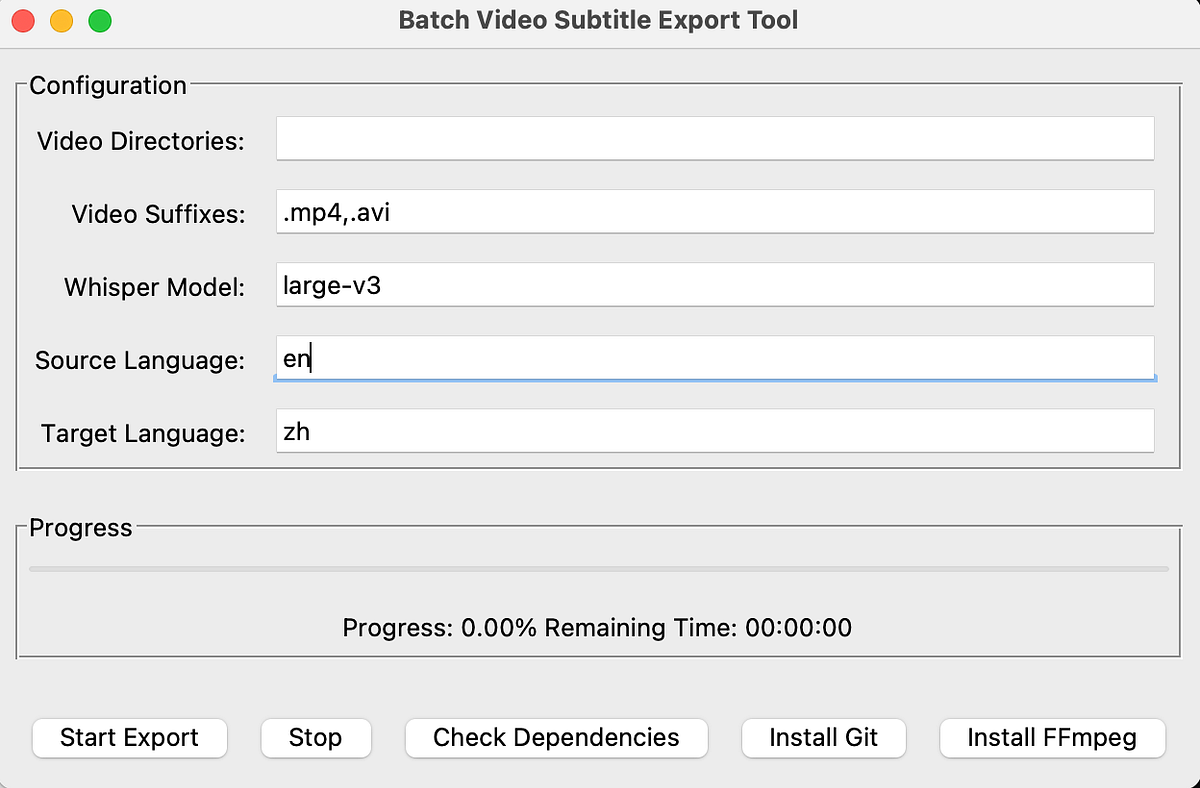This screenshot has width=1200, height=788.
Task: Click the Video Directories label text
Action: pos(140,141)
